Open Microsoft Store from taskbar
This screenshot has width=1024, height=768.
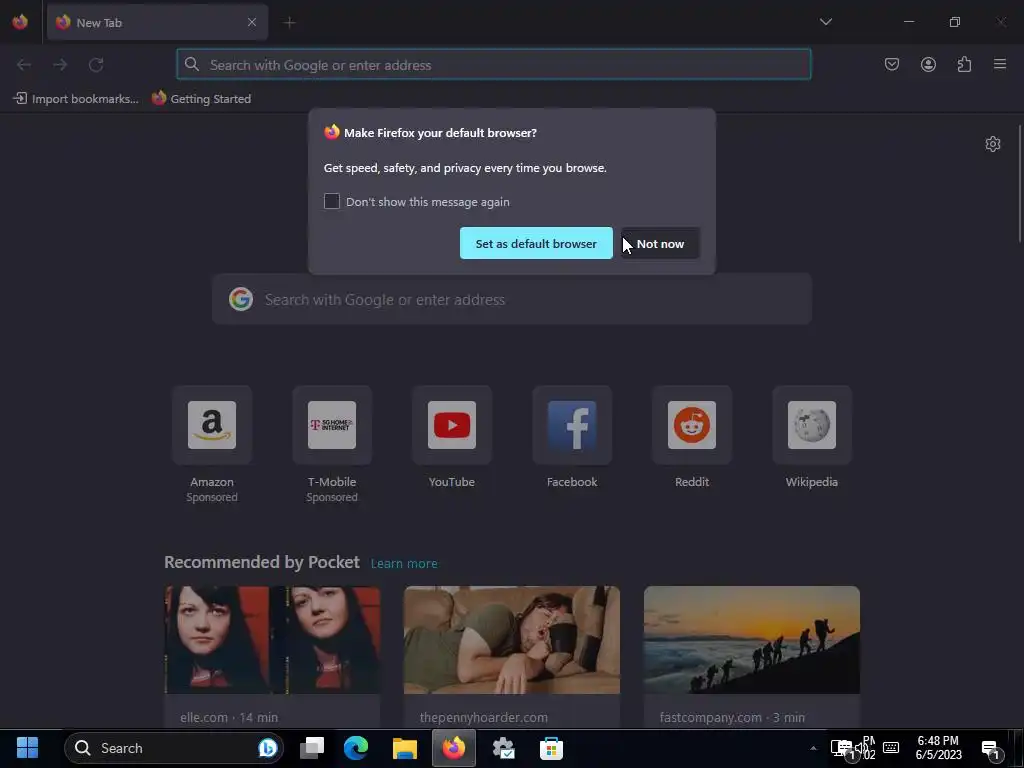click(552, 748)
